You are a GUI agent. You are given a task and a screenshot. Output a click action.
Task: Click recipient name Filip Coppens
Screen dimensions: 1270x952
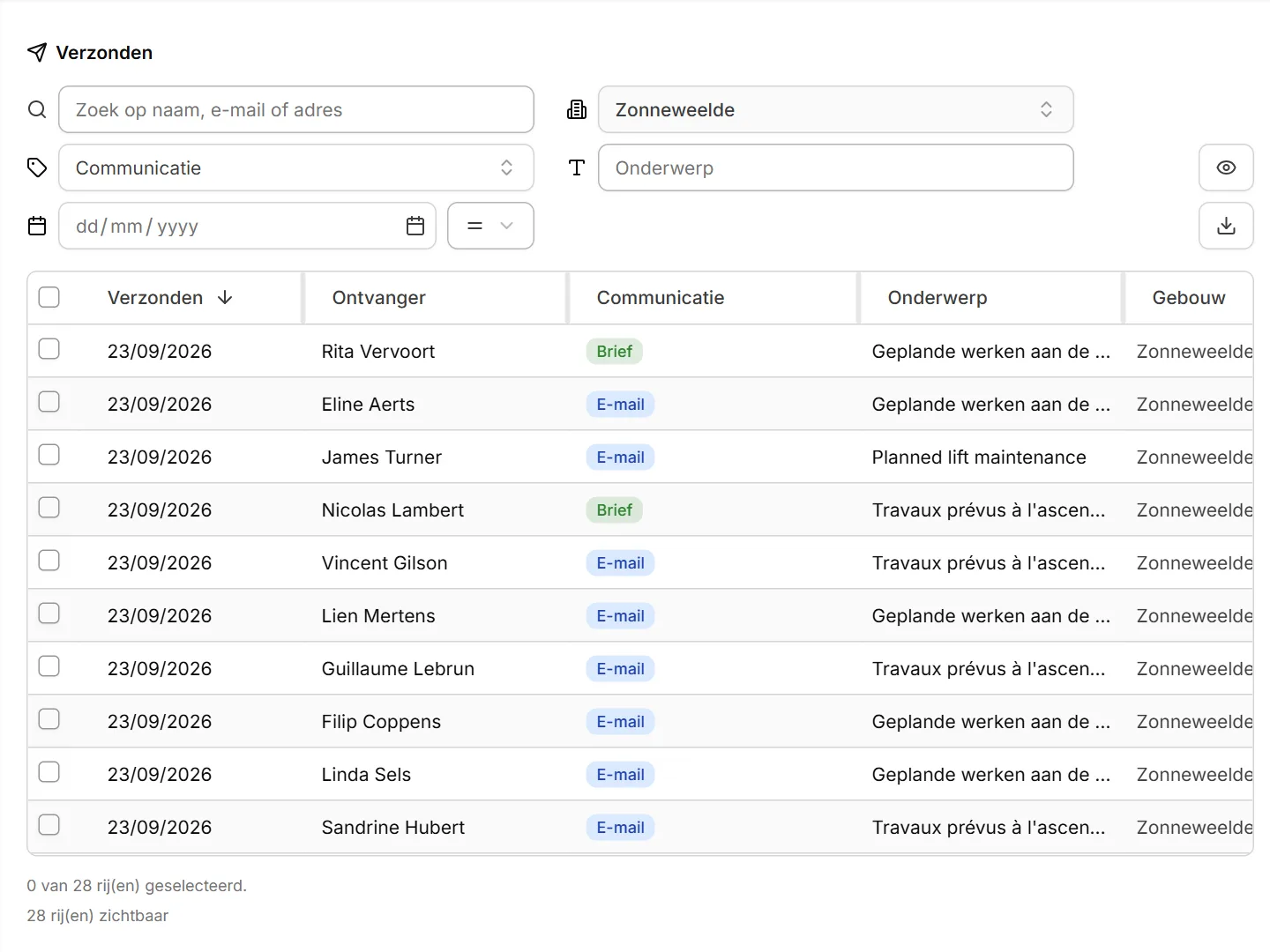tap(381, 722)
